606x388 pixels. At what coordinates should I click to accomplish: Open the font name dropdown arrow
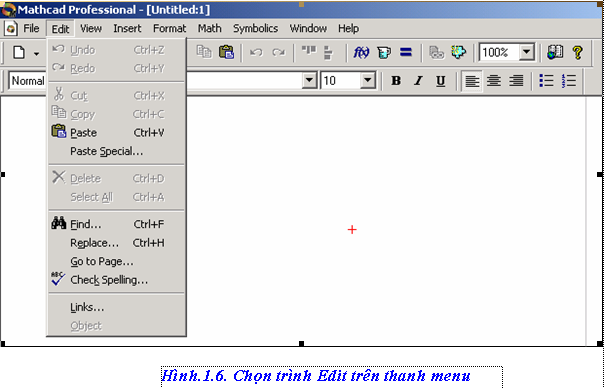pyautogui.click(x=309, y=81)
